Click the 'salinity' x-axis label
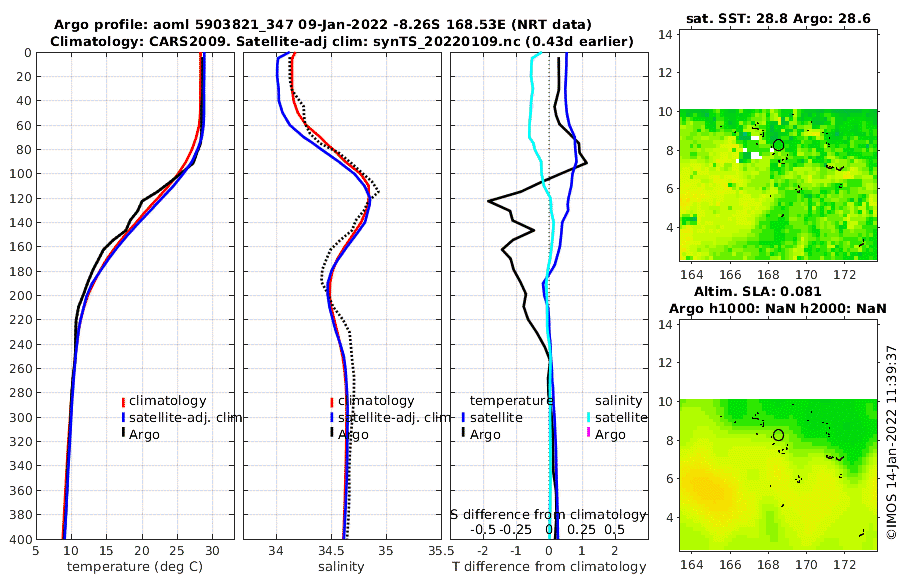The height and width of the screenshot is (580, 900). point(342,567)
